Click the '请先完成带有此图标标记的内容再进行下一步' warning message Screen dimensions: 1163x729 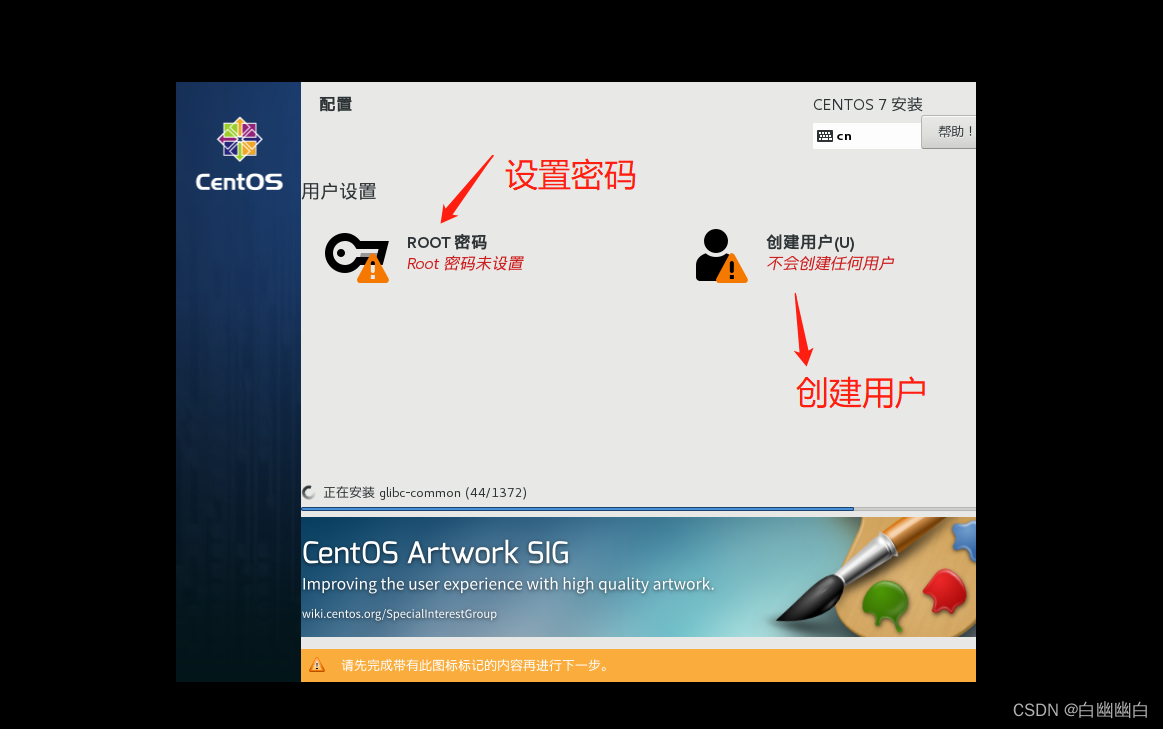click(475, 665)
